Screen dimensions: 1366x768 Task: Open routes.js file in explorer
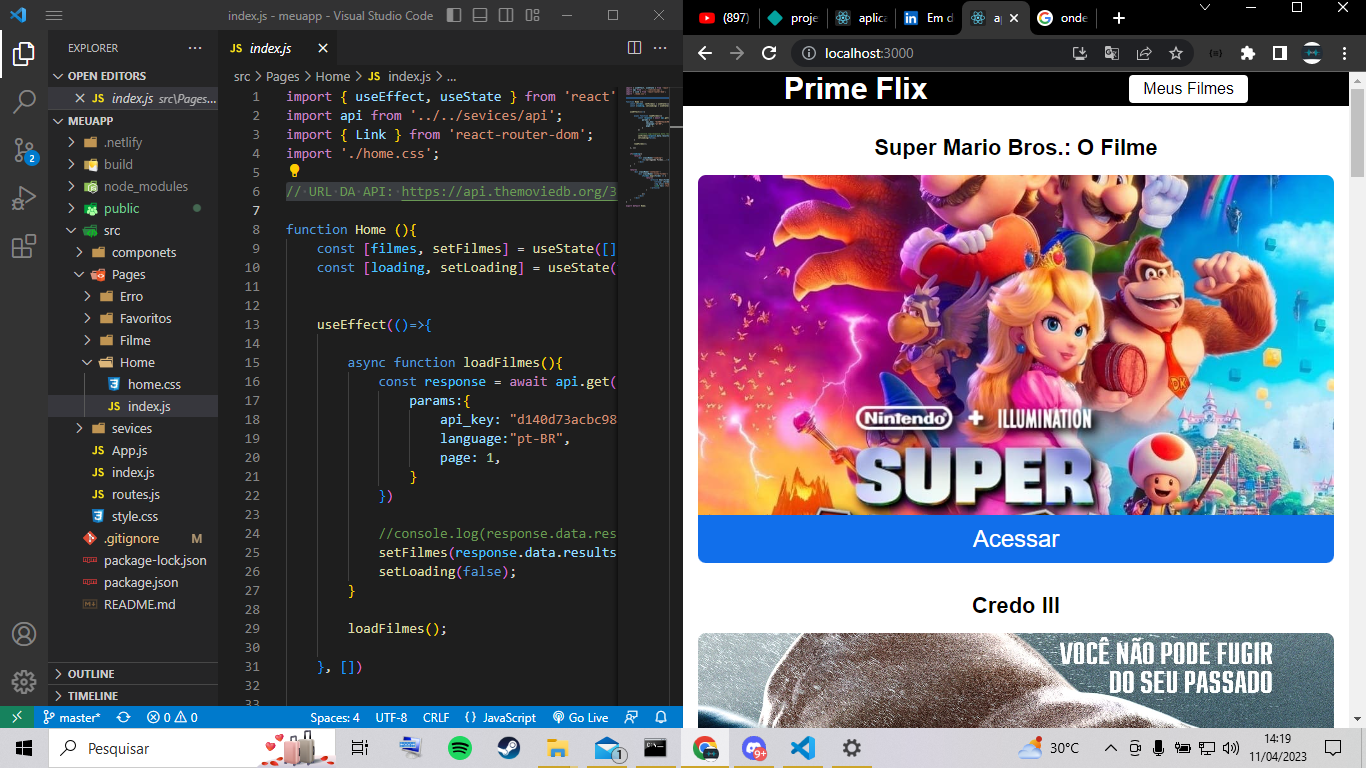[133, 494]
